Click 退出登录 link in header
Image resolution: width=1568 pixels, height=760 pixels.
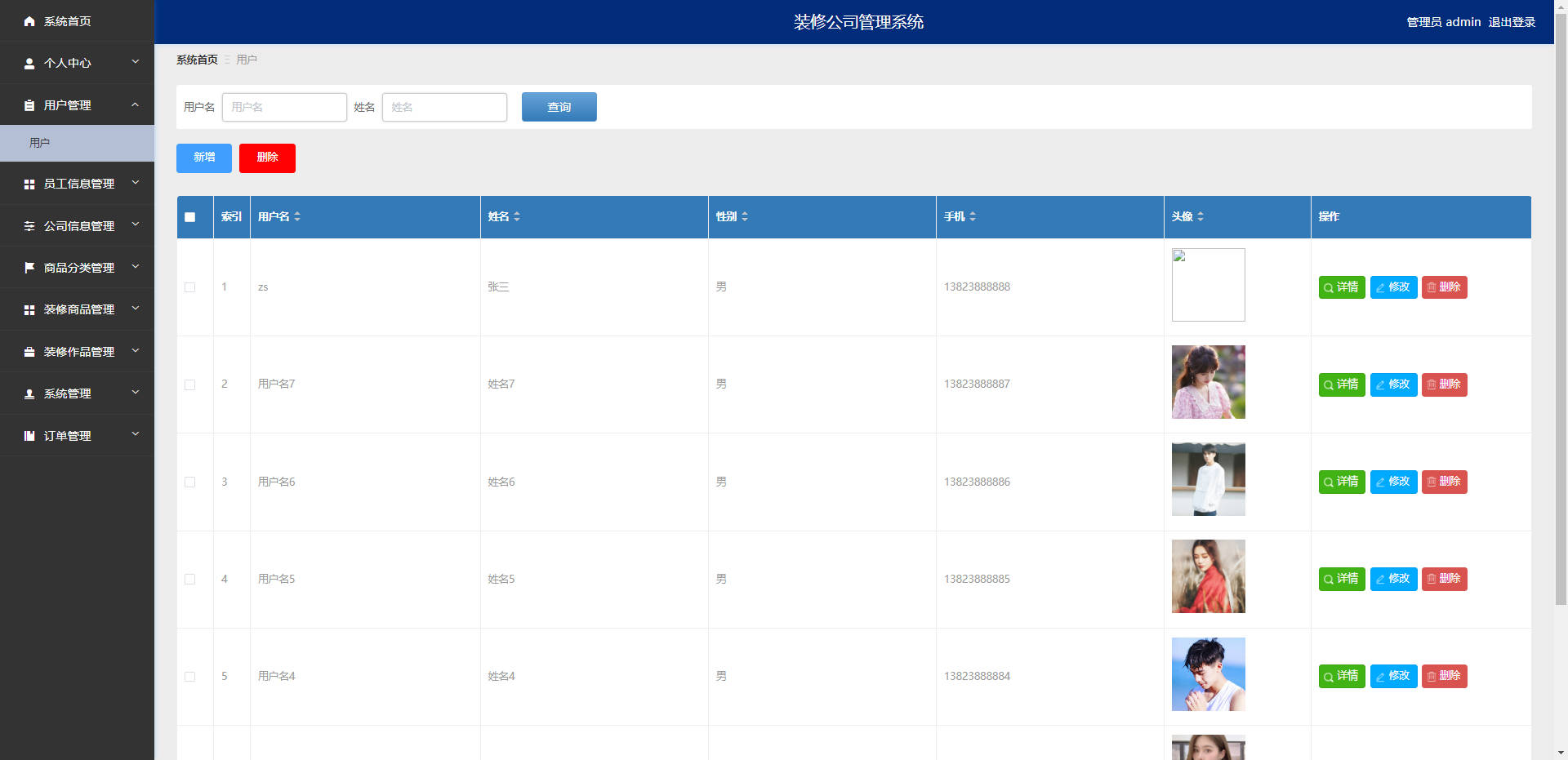[1512, 22]
